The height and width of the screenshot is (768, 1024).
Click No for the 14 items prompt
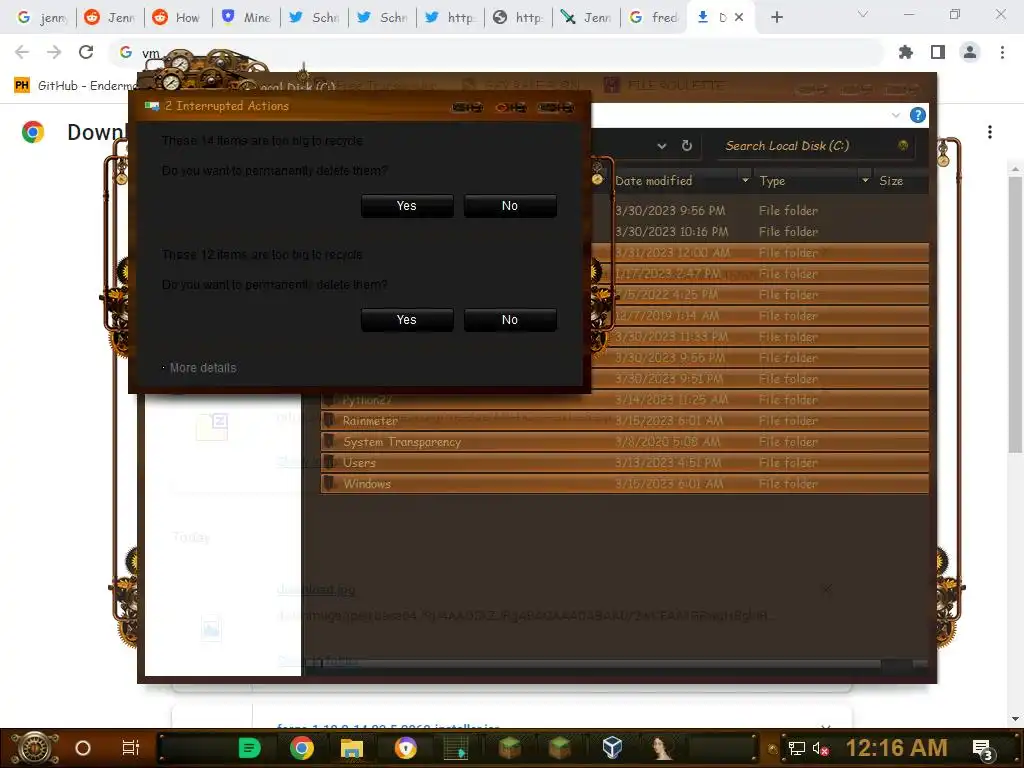(x=510, y=206)
